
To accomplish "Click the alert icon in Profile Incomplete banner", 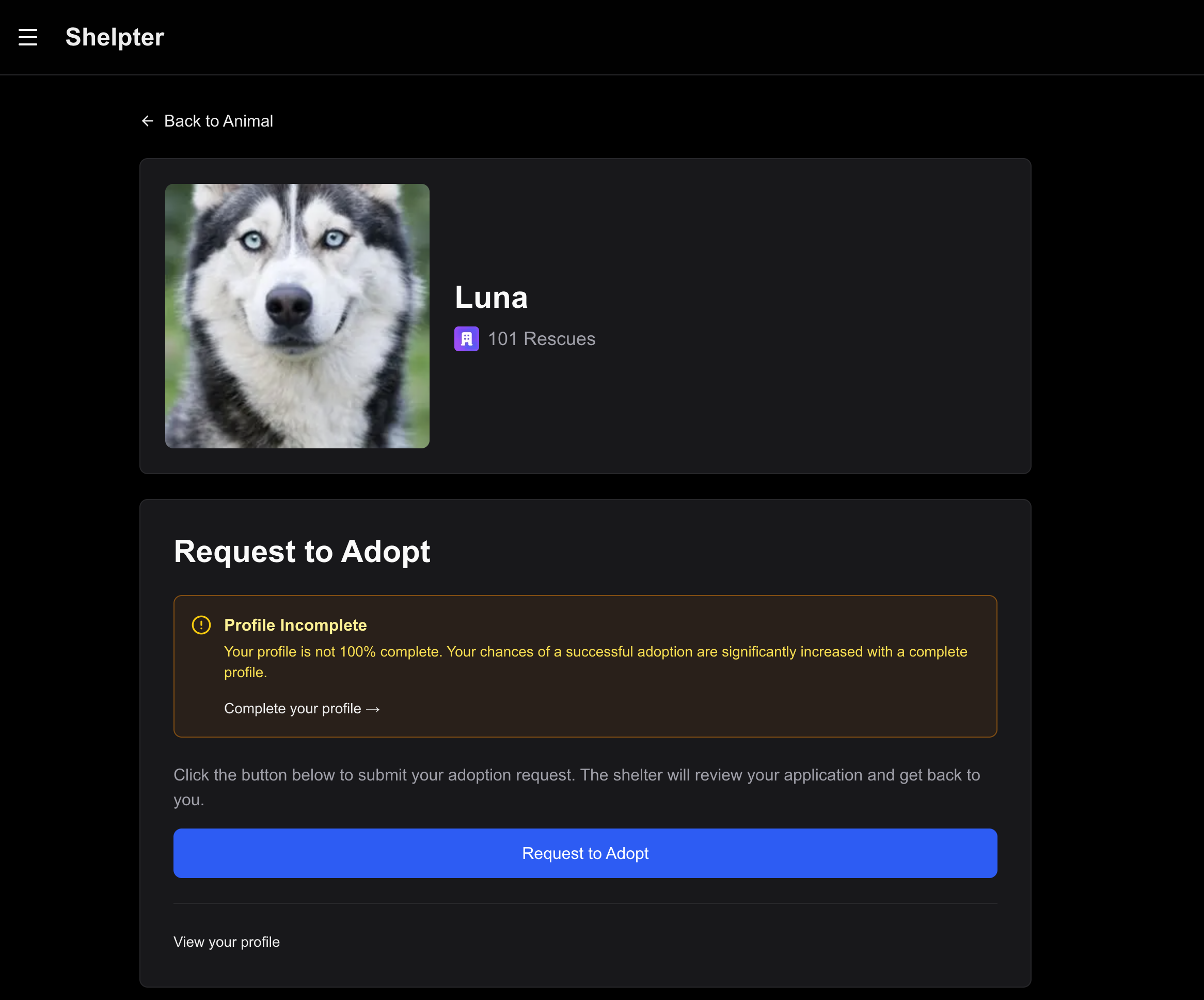I will tap(201, 625).
